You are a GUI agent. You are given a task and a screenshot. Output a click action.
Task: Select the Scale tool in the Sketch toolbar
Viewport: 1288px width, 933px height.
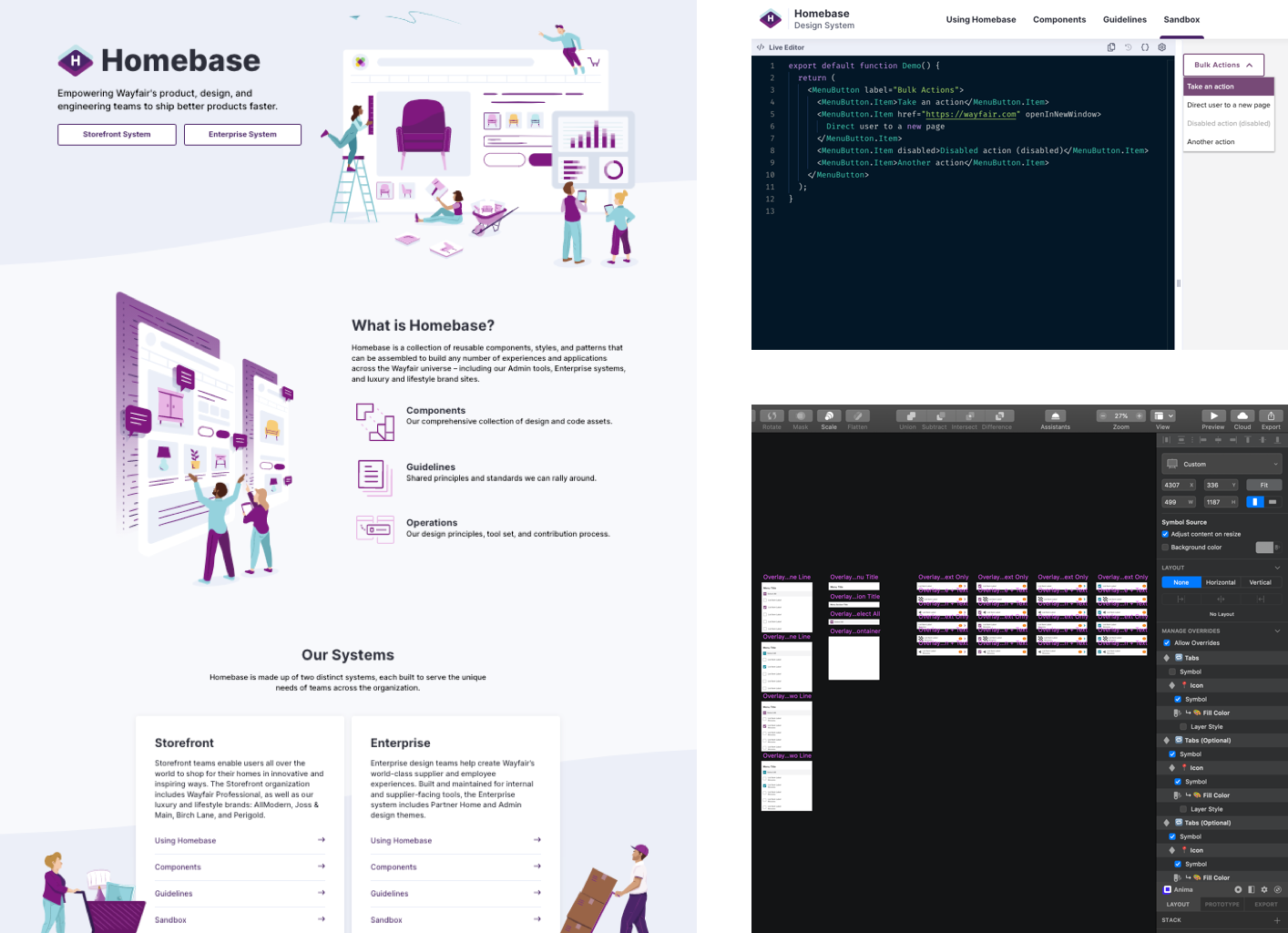(x=828, y=415)
